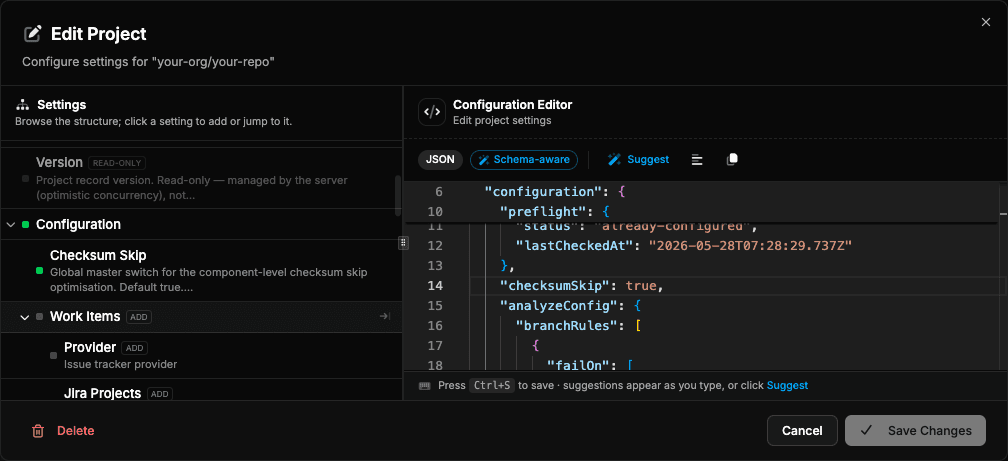Click the red Delete button
Viewport: 1008px width, 461px height.
pos(63,431)
